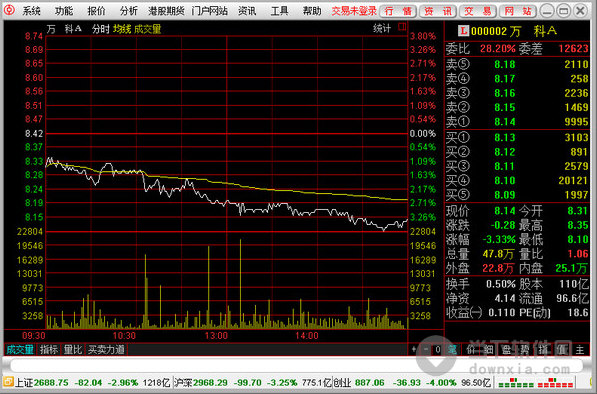Click the 涨幅 value -3.33%
The width and height of the screenshot is (597, 394).
499,240
